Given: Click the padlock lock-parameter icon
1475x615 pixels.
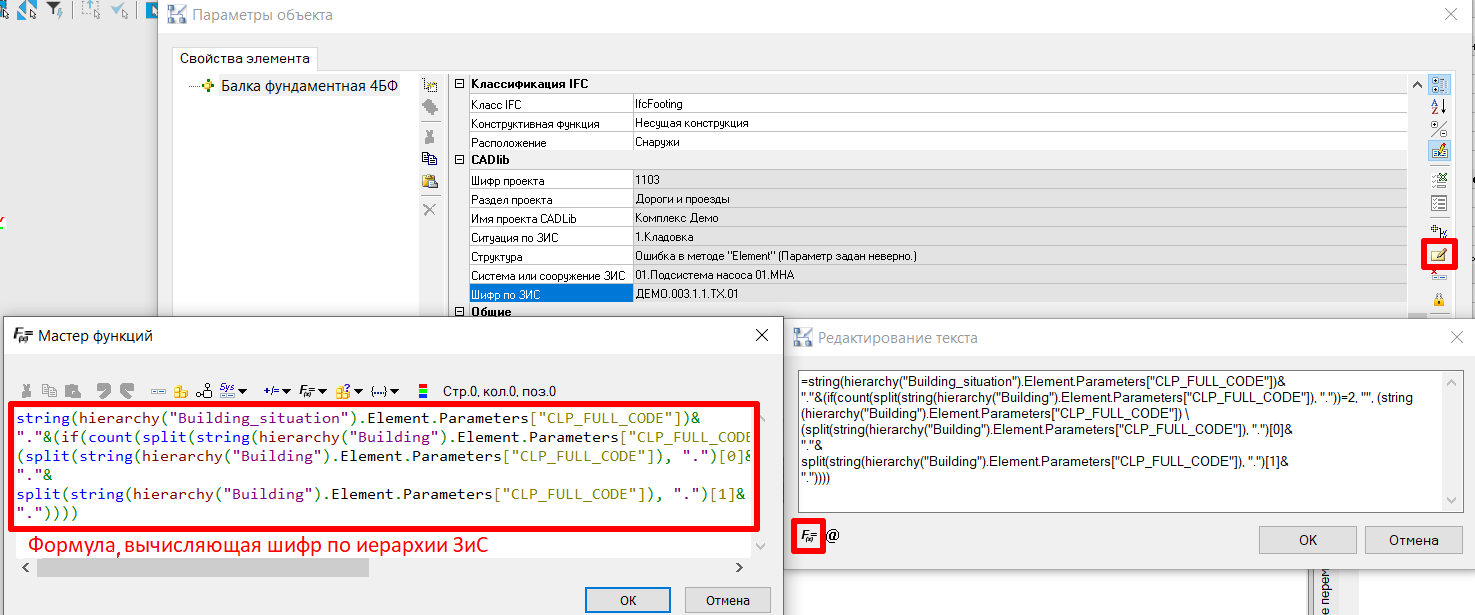Looking at the screenshot, I should coord(1439,299).
